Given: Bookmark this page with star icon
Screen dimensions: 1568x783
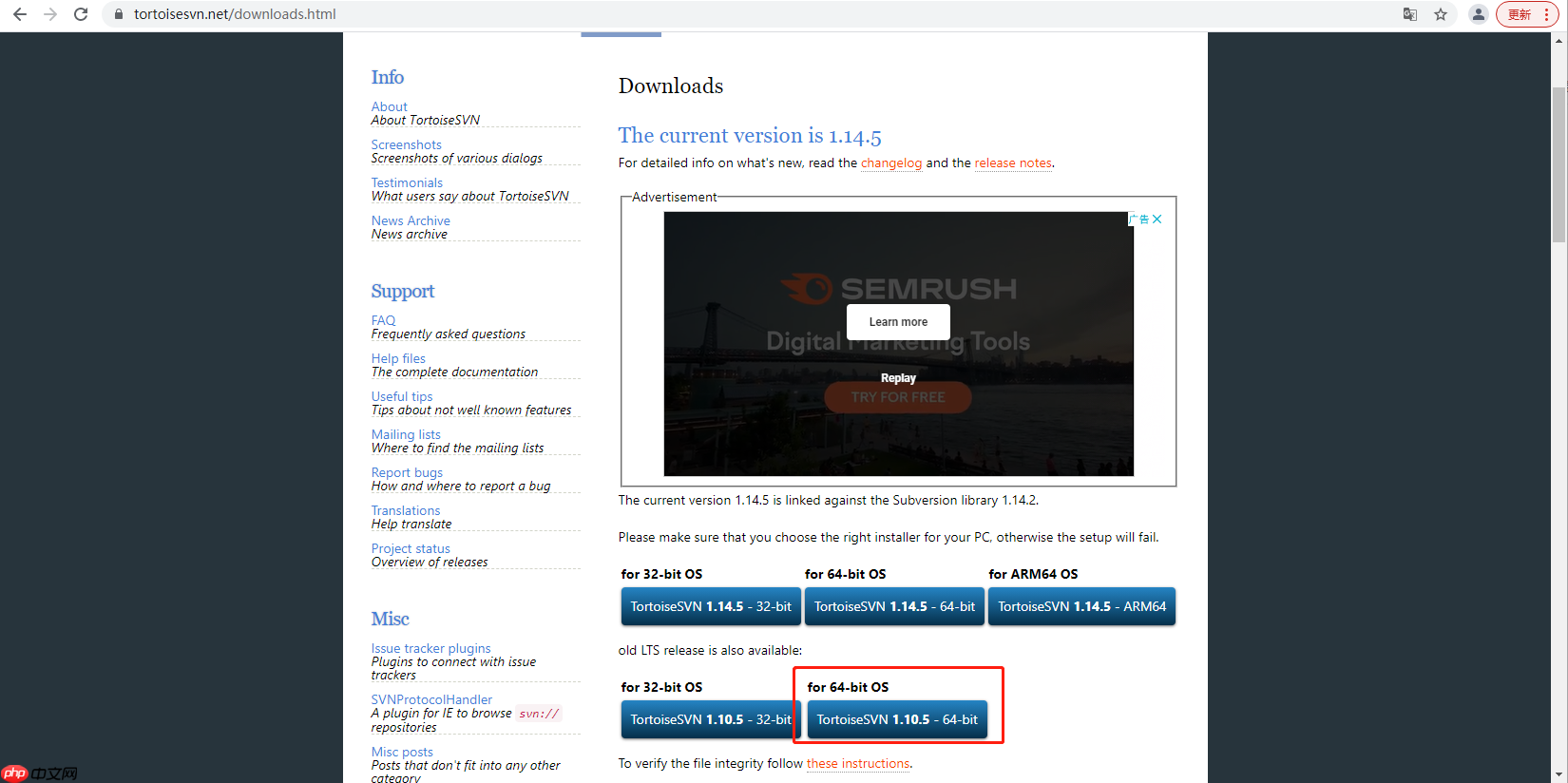Looking at the screenshot, I should 1441,14.
